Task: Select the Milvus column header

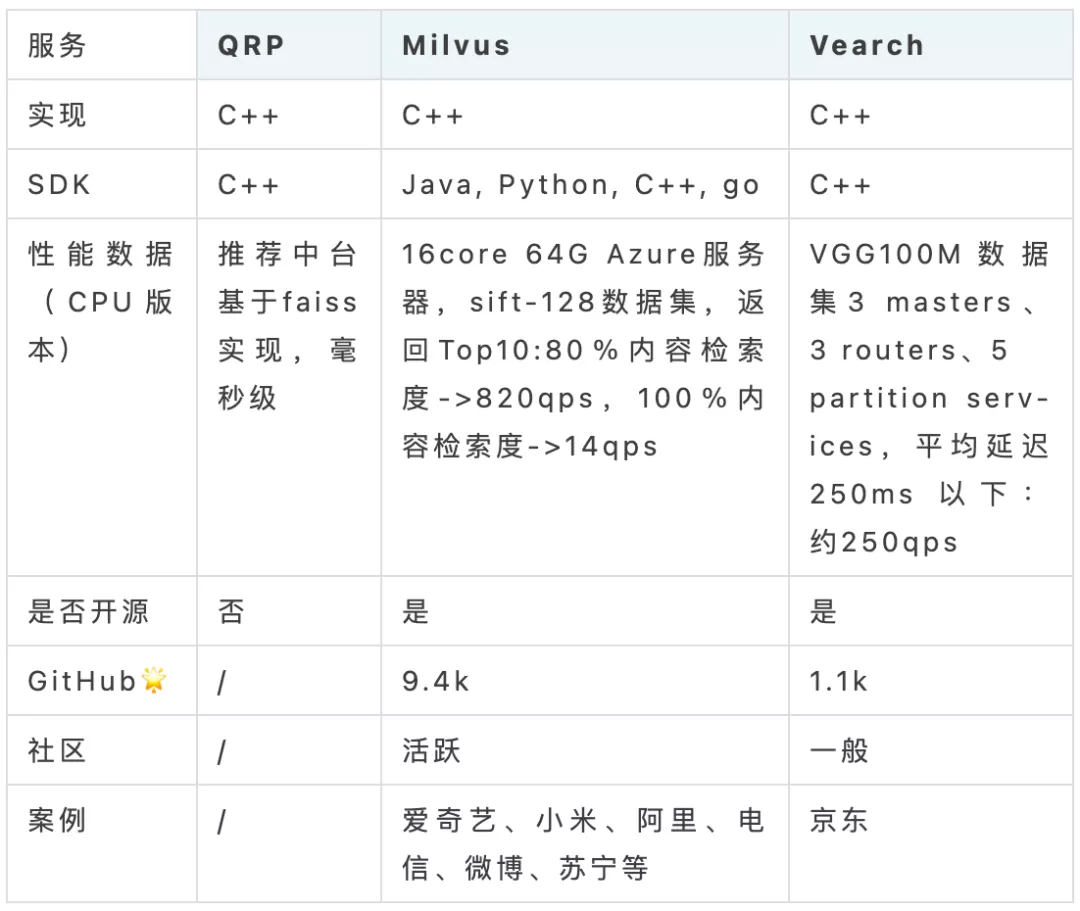Action: [x=585, y=45]
